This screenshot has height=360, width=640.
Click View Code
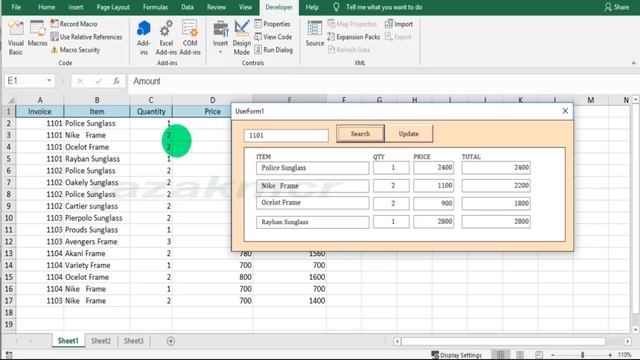tap(273, 37)
